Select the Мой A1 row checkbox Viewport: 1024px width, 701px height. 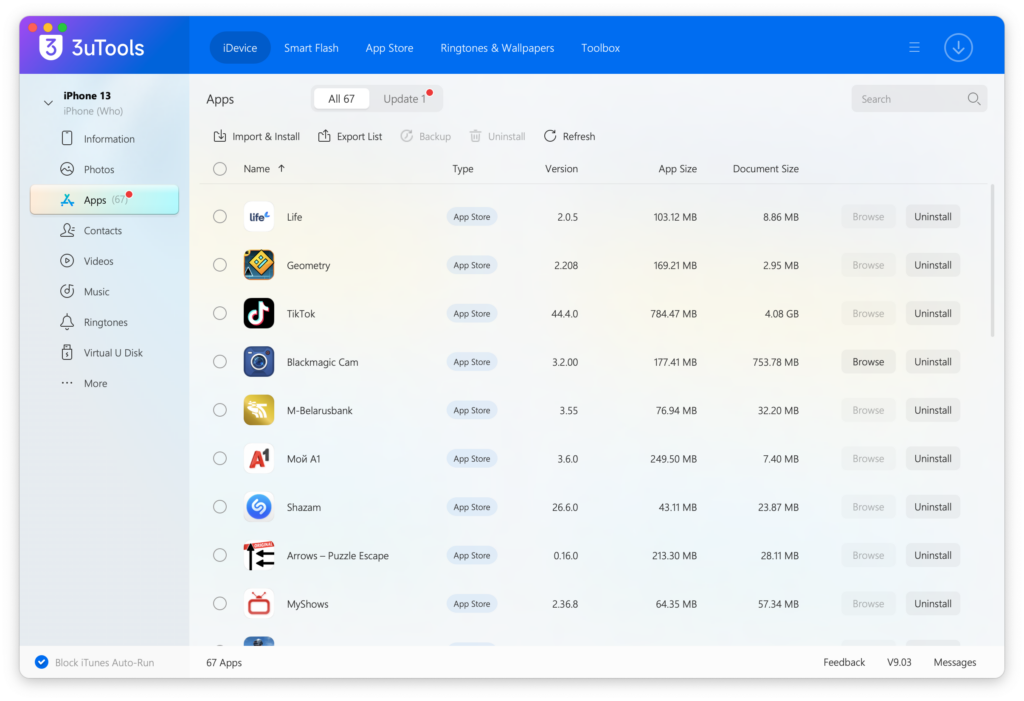click(220, 459)
